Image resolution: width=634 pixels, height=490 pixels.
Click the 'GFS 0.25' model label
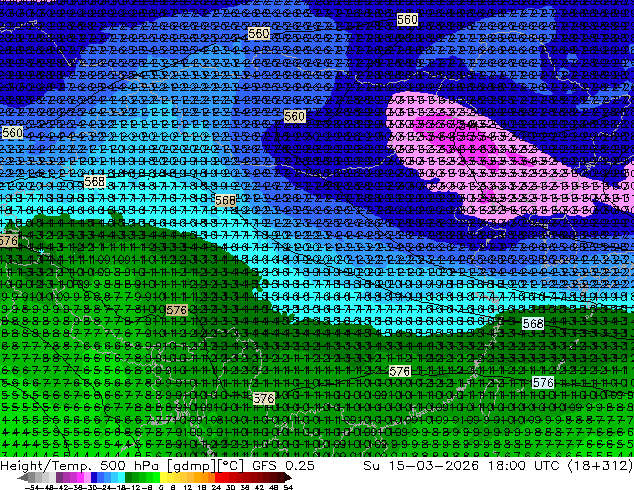[x=283, y=465]
